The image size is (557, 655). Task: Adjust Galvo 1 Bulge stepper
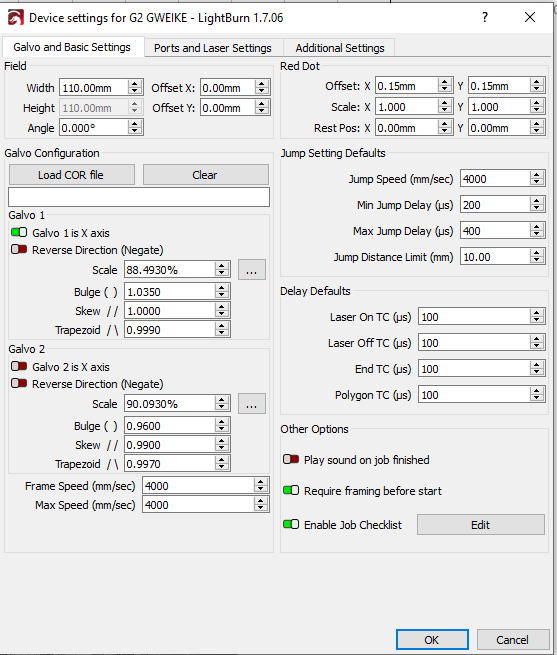pyautogui.click(x=222, y=291)
